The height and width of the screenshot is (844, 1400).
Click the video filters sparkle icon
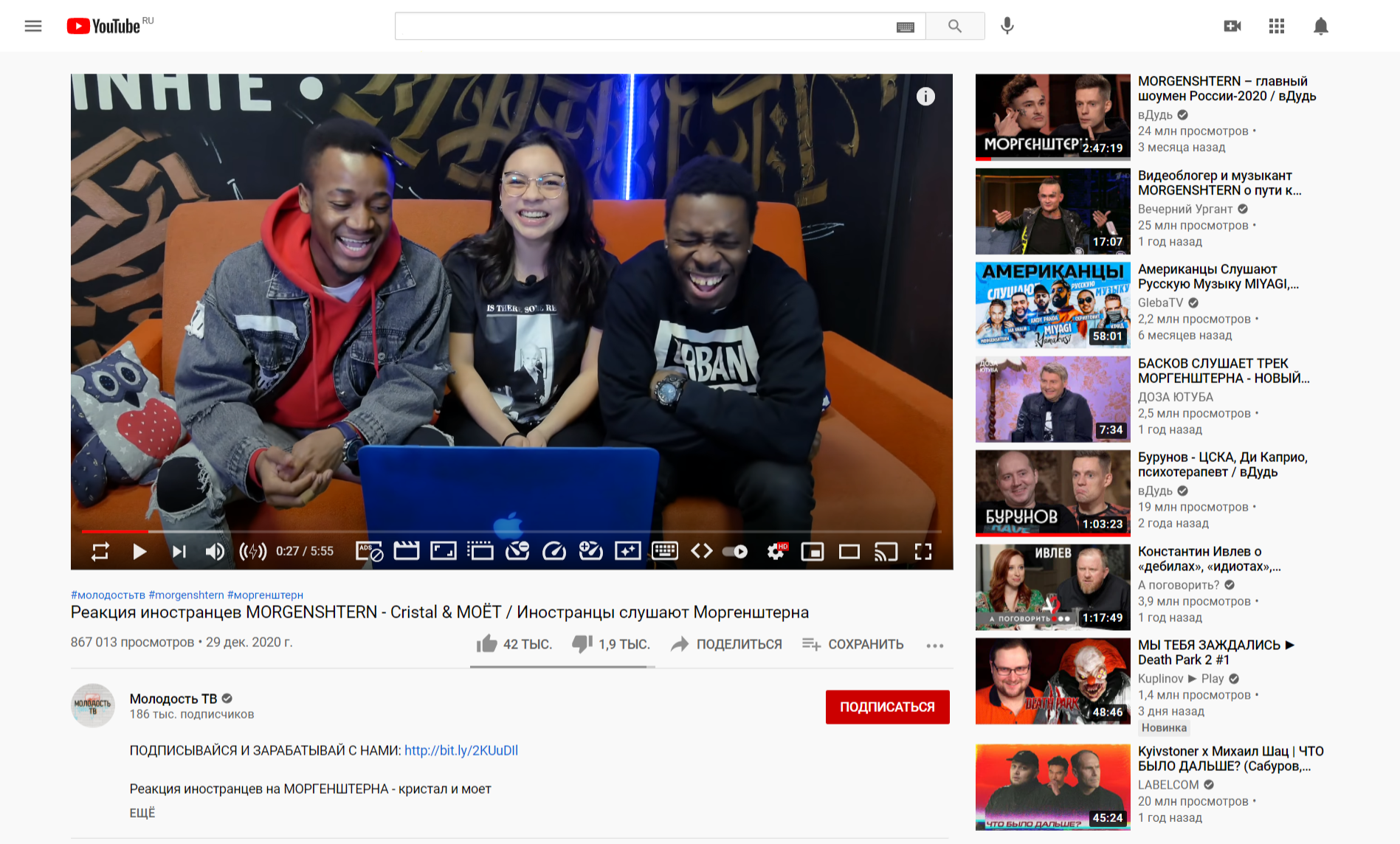628,551
